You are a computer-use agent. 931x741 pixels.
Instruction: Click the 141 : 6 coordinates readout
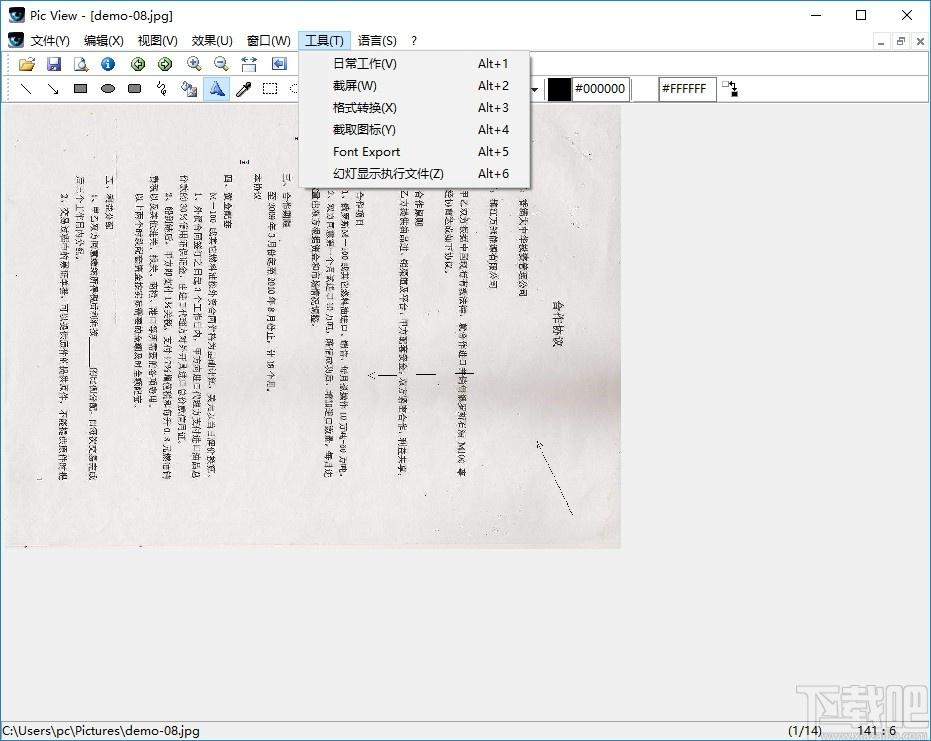tap(876, 730)
